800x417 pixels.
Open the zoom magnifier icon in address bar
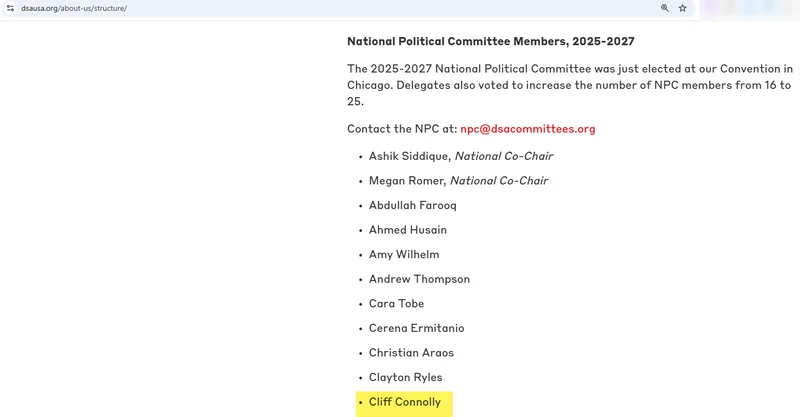(x=665, y=8)
